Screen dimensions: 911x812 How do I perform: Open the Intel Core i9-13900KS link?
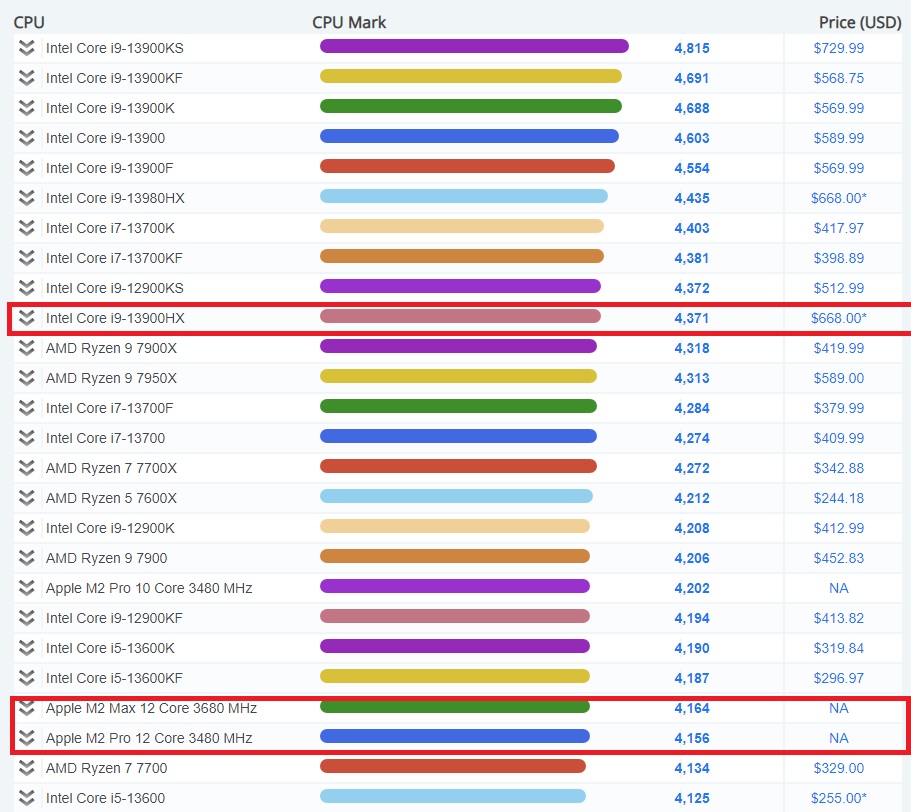(114, 48)
